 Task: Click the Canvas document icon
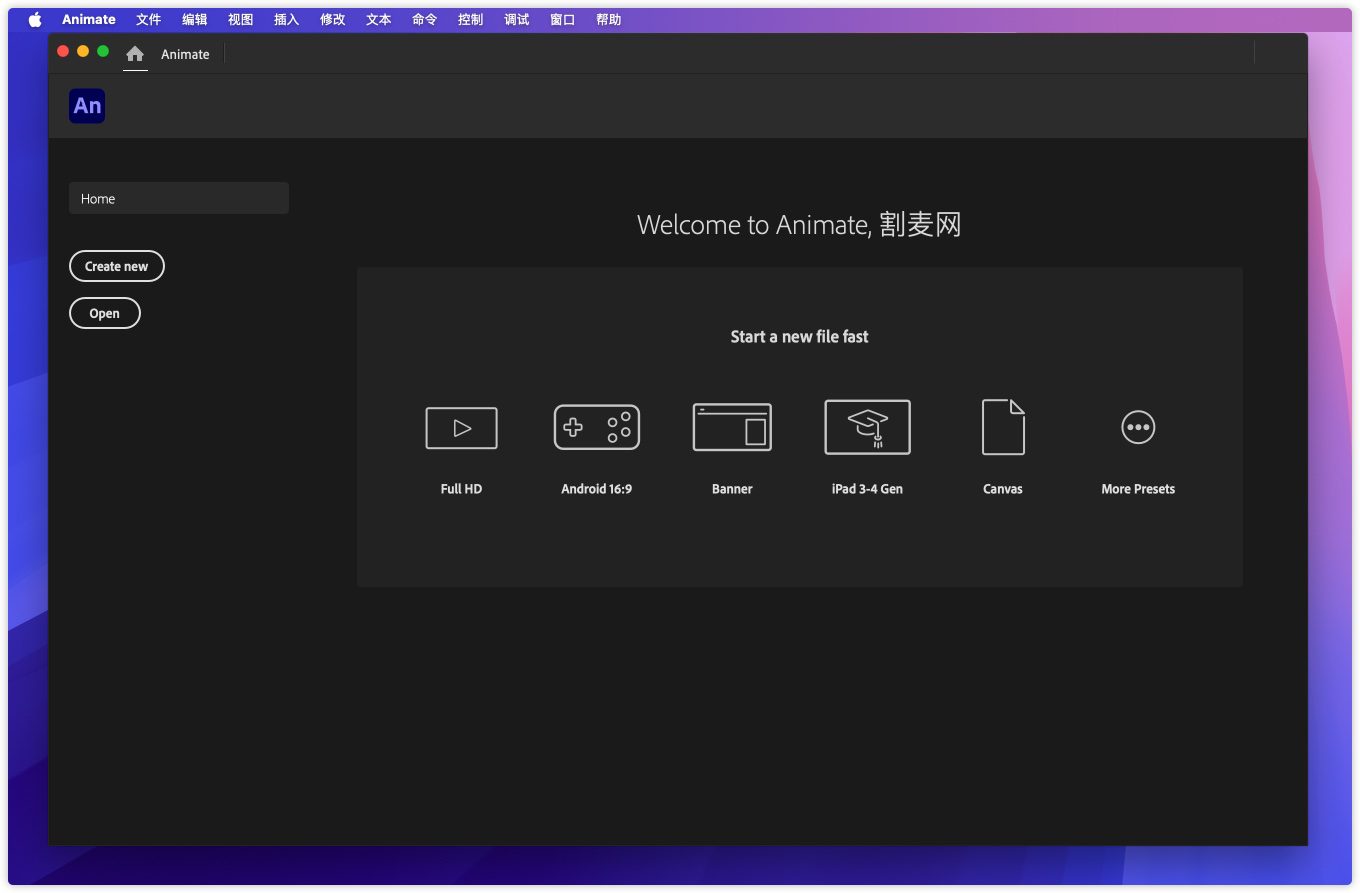[x=1003, y=427]
